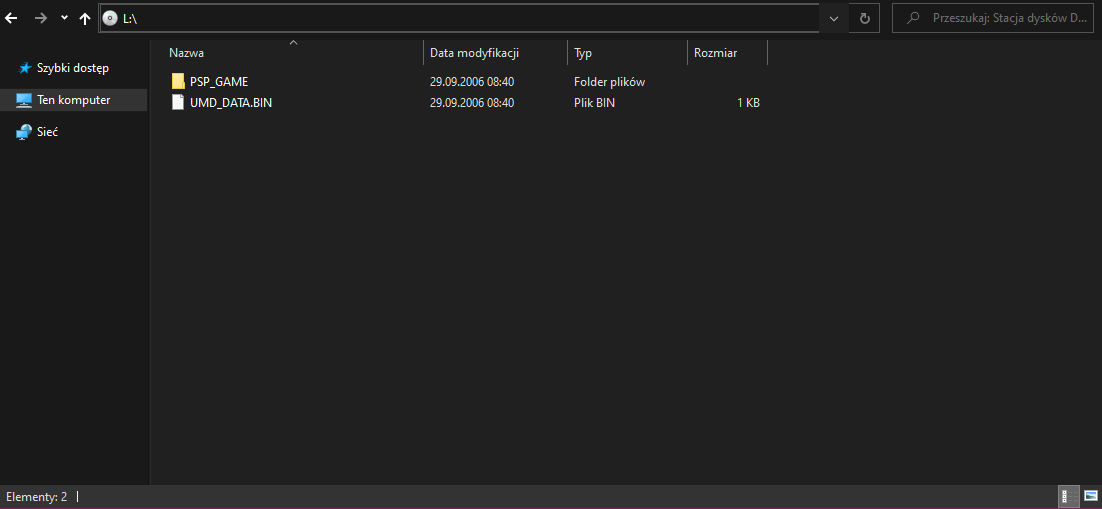Expand the address bar history dropdown
The height and width of the screenshot is (509, 1102).
[x=834, y=19]
